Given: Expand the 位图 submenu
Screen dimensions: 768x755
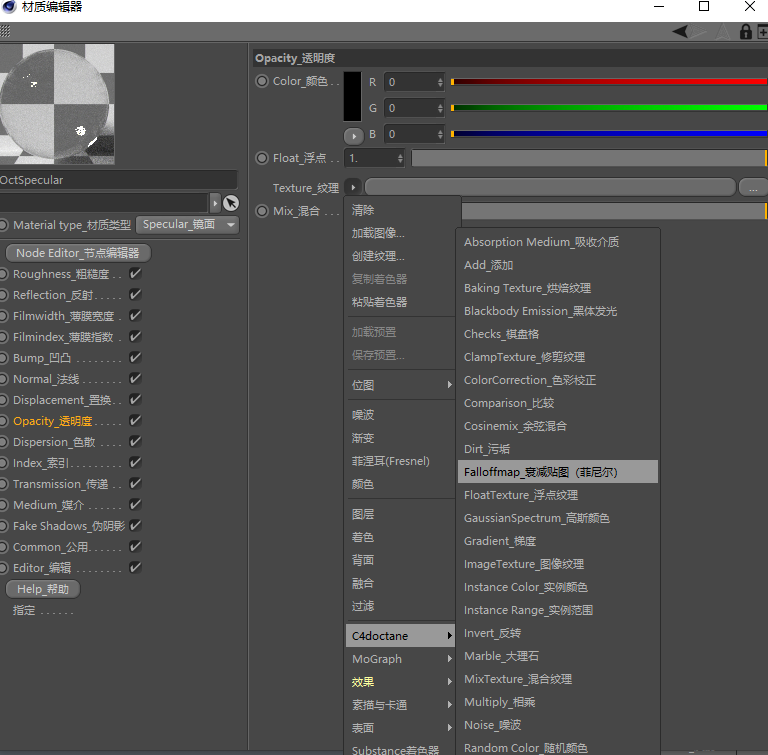Looking at the screenshot, I should [400, 385].
